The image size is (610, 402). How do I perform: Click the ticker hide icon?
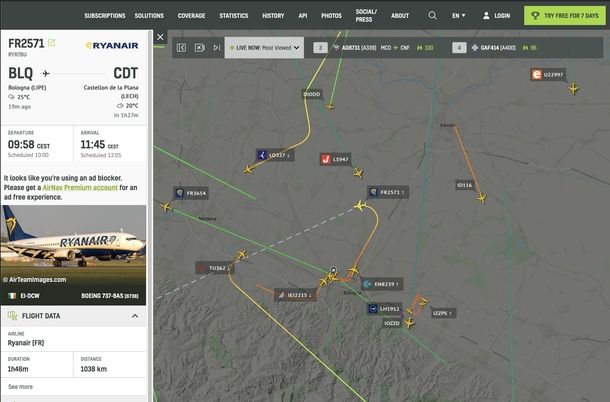(200, 47)
